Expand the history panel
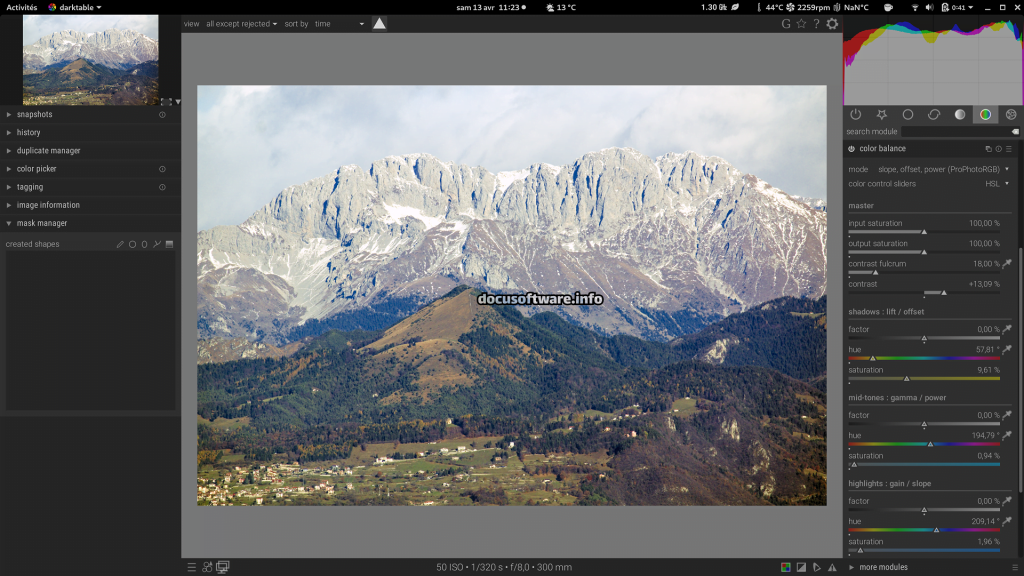This screenshot has width=1024, height=576. pyautogui.click(x=29, y=132)
